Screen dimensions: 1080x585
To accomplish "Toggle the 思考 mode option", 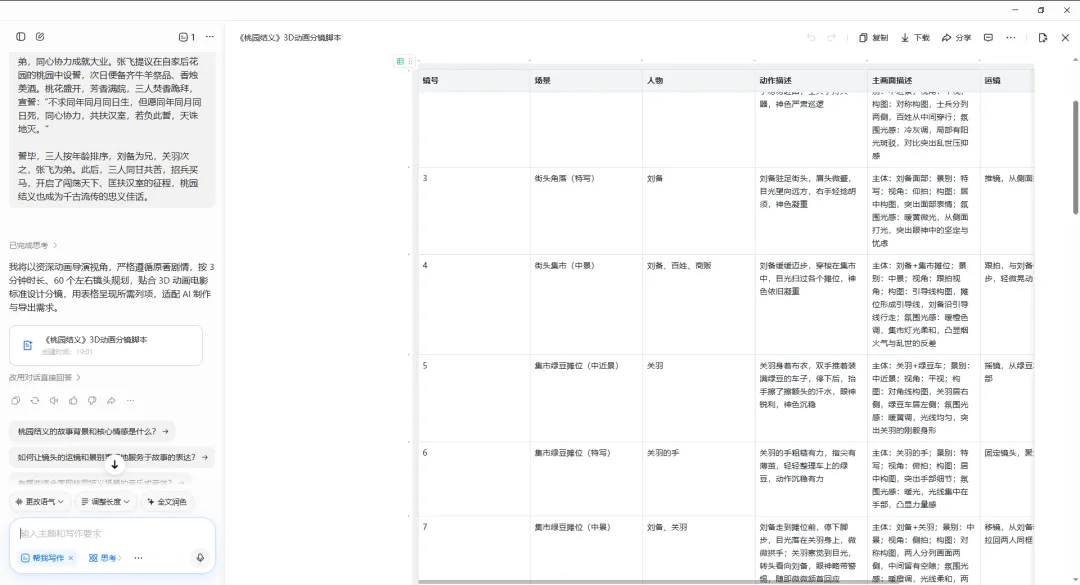I will click(104, 558).
